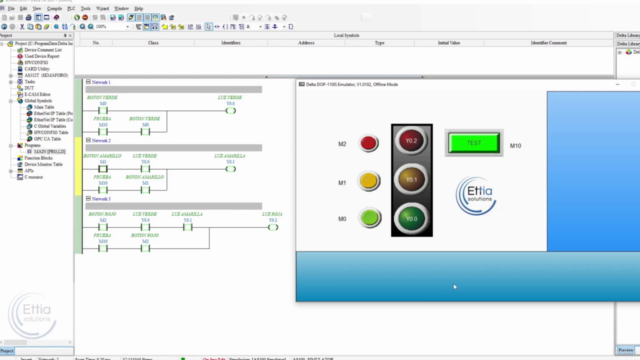Click the Identifiers column header

click(231, 42)
